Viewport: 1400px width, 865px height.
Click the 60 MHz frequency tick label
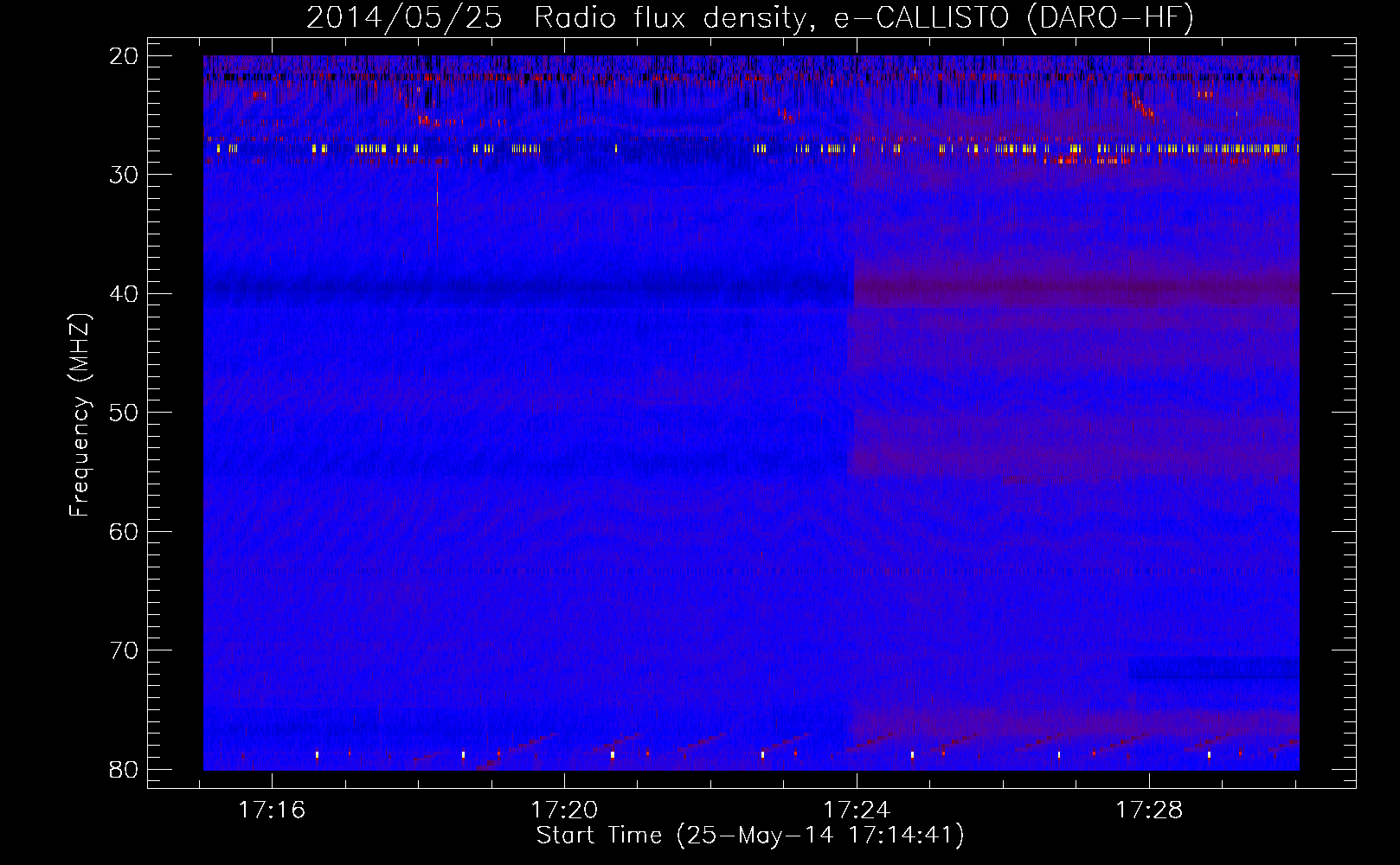coord(125,531)
